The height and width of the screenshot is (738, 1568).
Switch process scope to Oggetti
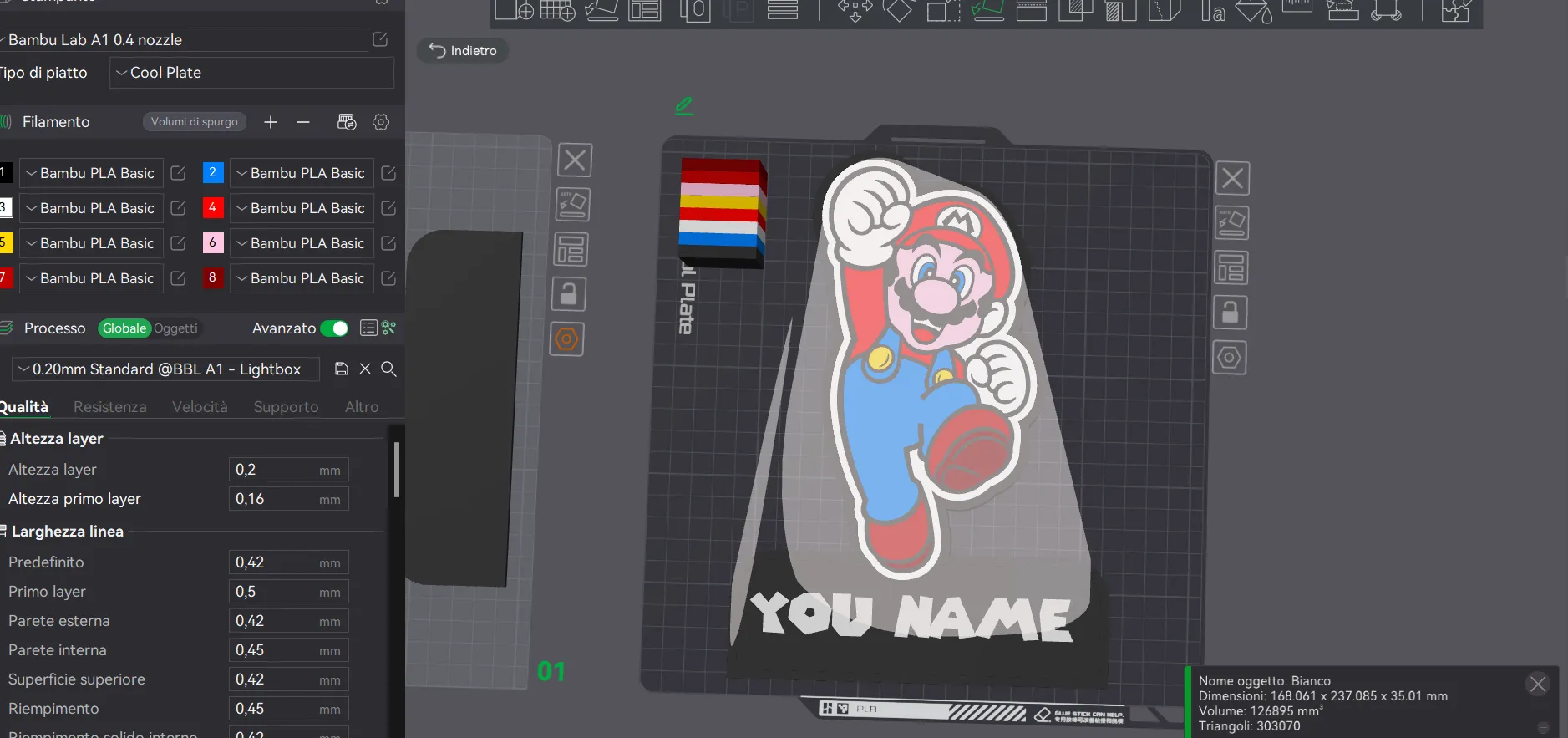pyautogui.click(x=175, y=328)
